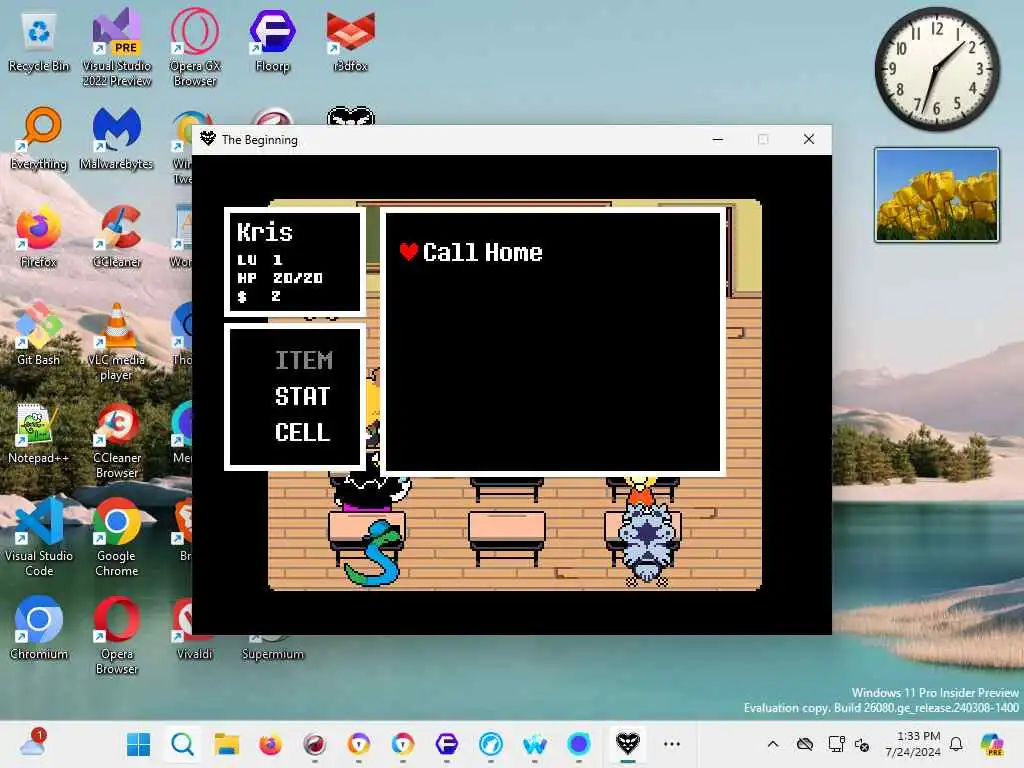This screenshot has width=1024, height=768.
Task: Open Git Bash desktop shortcut
Action: pos(39,334)
